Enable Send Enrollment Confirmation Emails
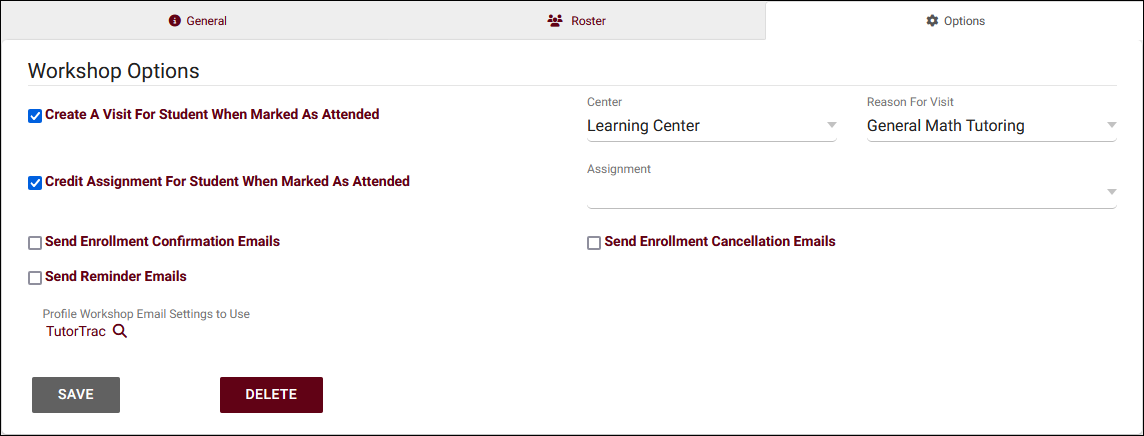This screenshot has width=1144, height=436. coord(35,243)
